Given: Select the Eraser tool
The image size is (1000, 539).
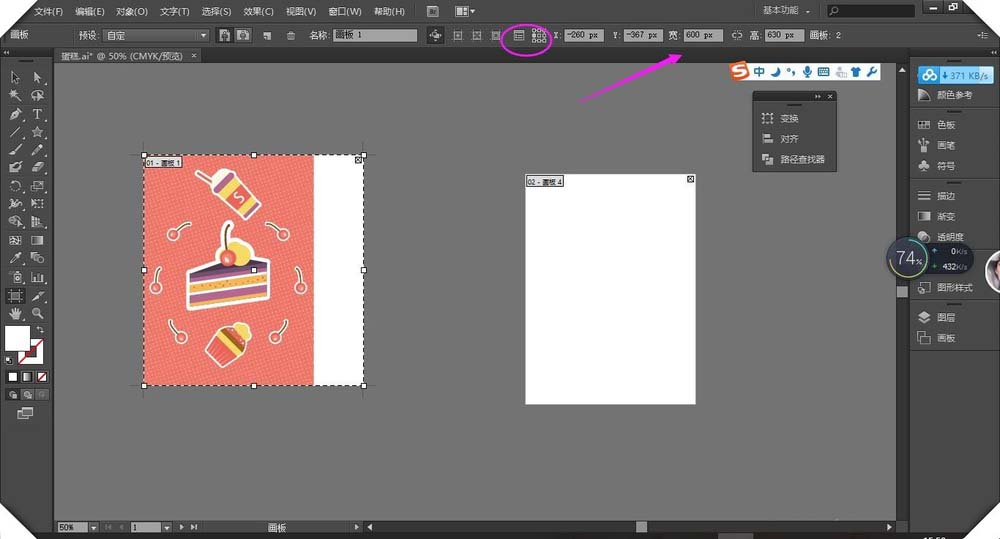Looking at the screenshot, I should pos(38,167).
